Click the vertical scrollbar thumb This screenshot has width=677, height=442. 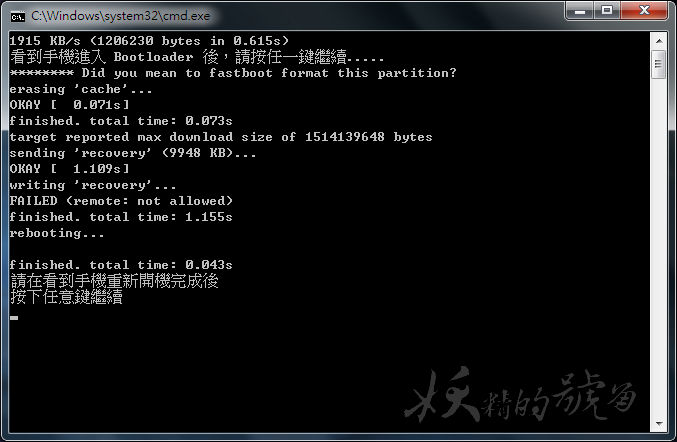tap(659, 65)
